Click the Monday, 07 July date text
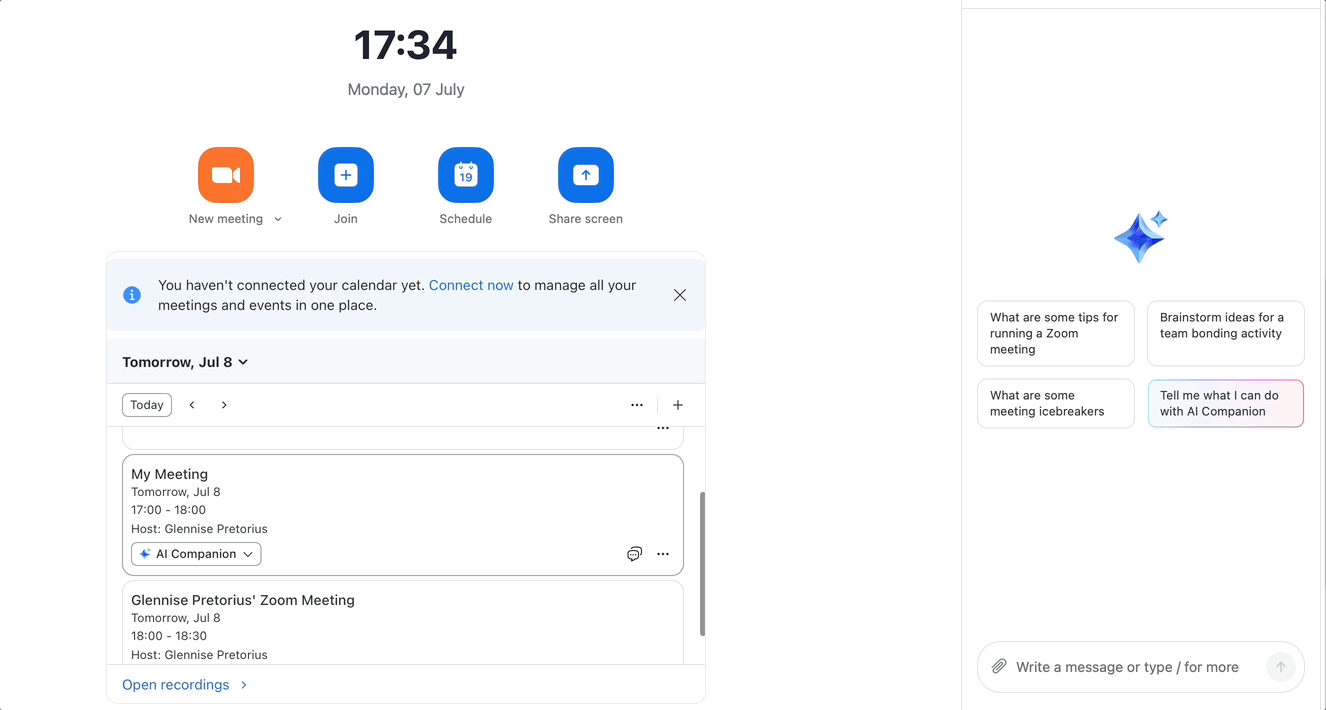 [x=406, y=89]
